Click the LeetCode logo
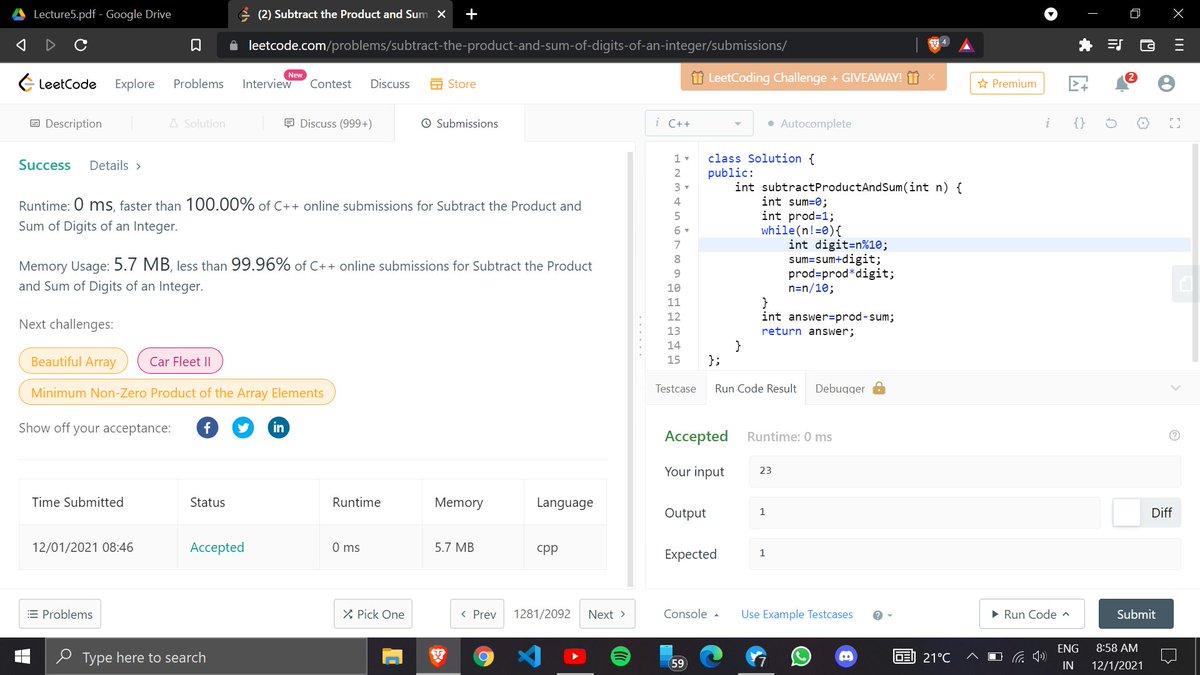Image resolution: width=1200 pixels, height=675 pixels. (58, 84)
